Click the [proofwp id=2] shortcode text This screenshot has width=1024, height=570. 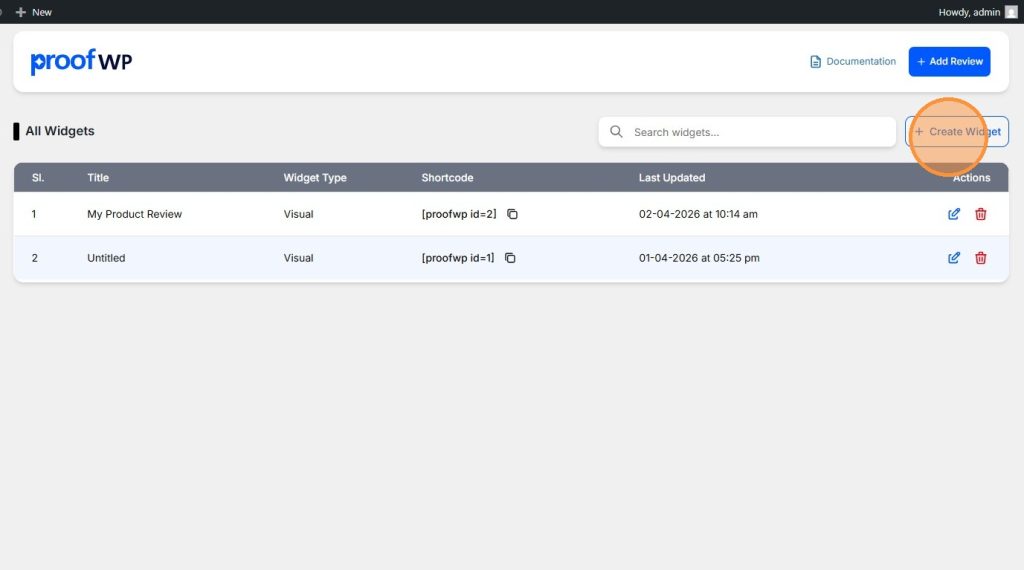pos(459,214)
